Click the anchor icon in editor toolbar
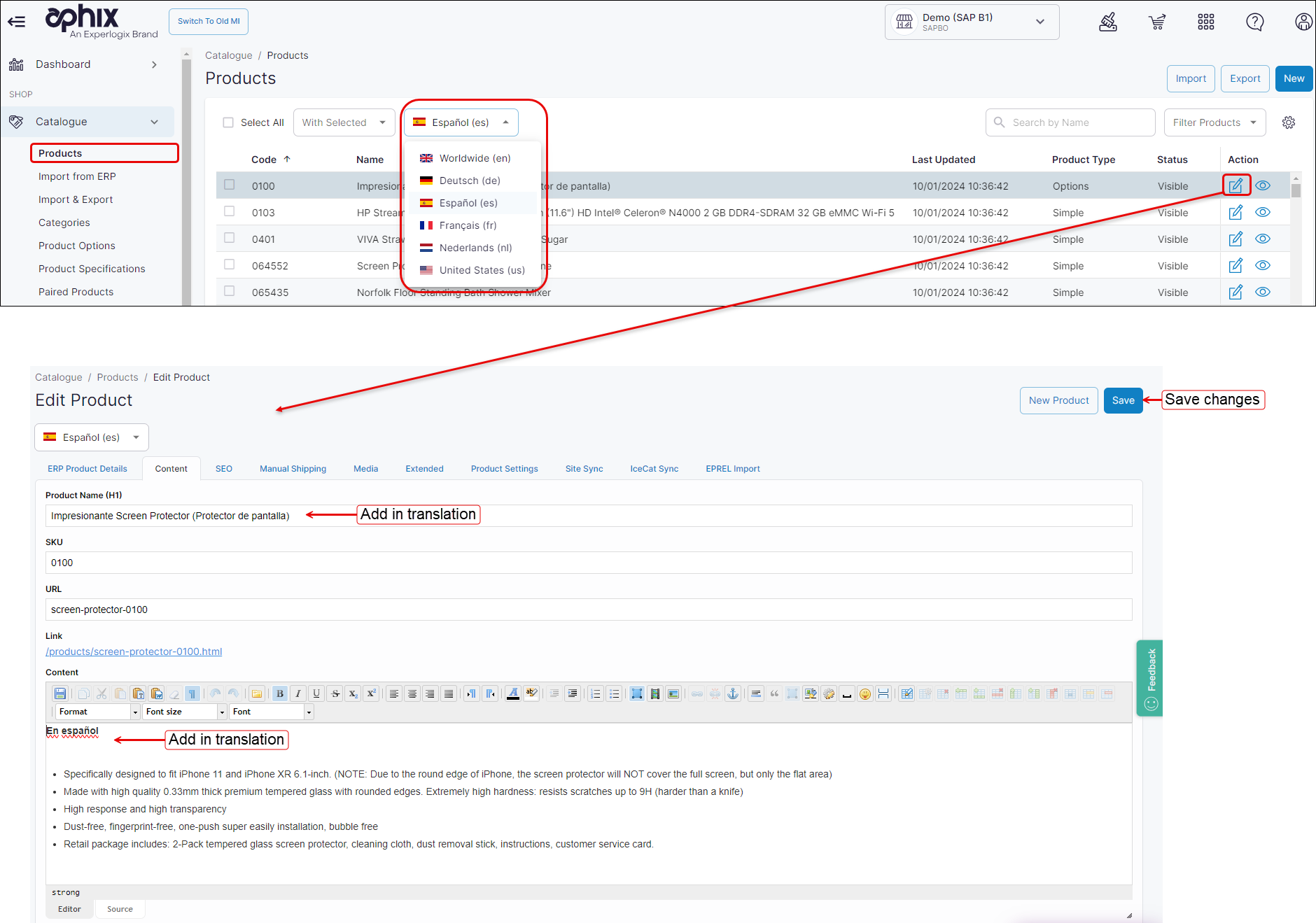Image resolution: width=1316 pixels, height=923 pixels. pos(733,693)
